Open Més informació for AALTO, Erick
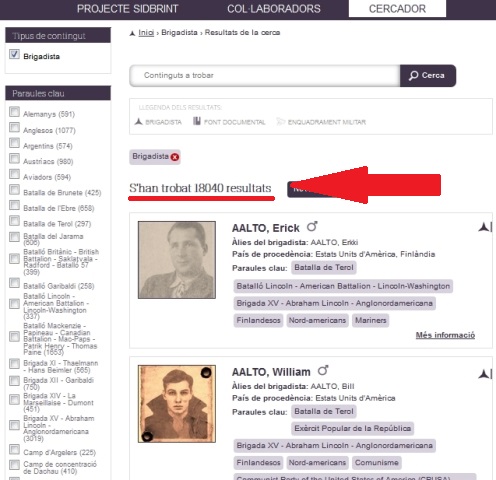The image size is (496, 480). pyautogui.click(x=445, y=335)
